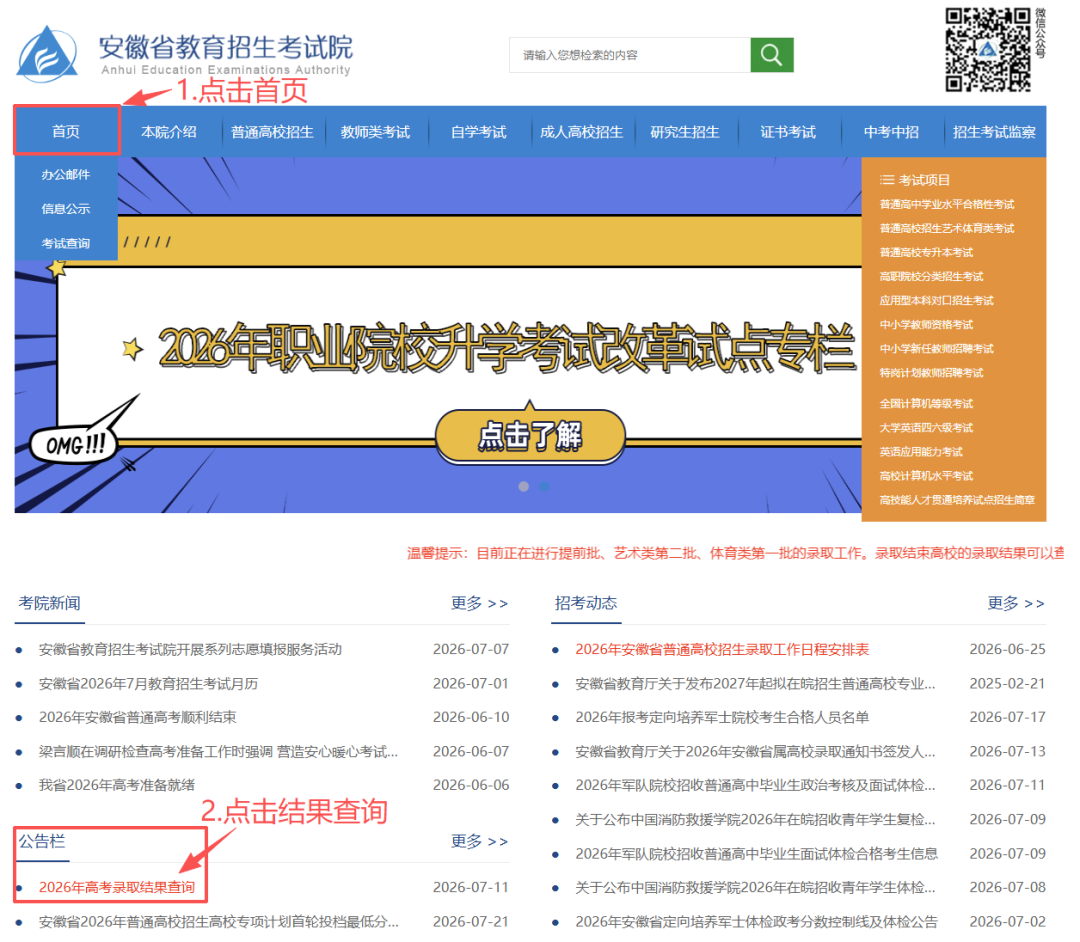1080x942 pixels.
Task: Open 证书考试 menu item
Action: [x=788, y=132]
